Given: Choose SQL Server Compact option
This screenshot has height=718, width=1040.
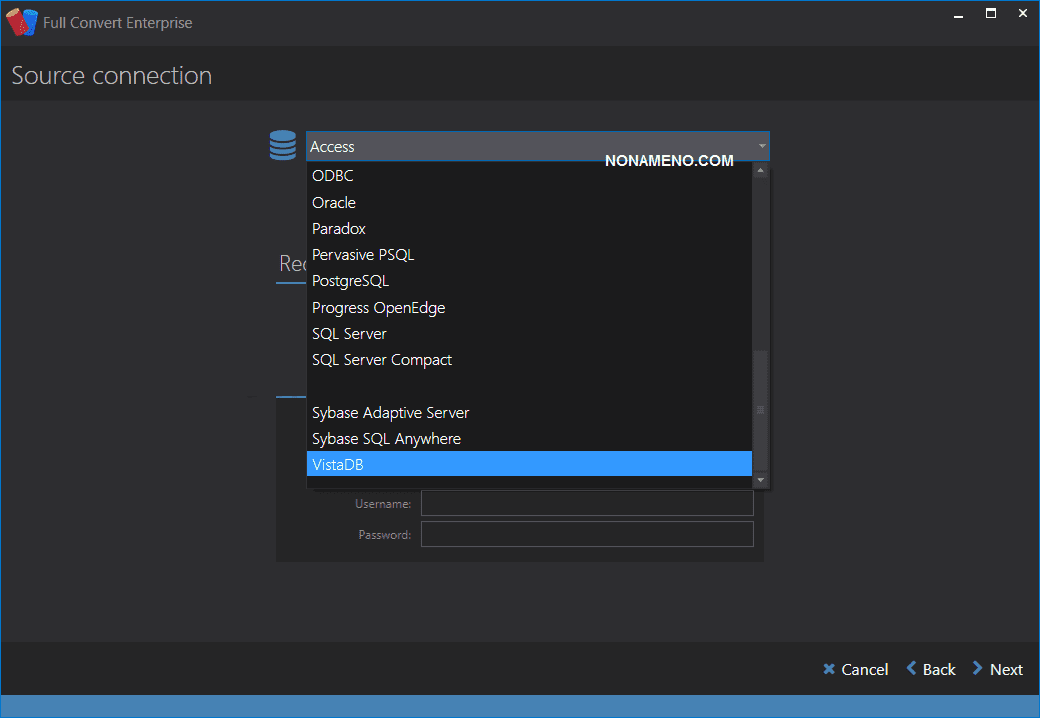Looking at the screenshot, I should pyautogui.click(x=382, y=360).
